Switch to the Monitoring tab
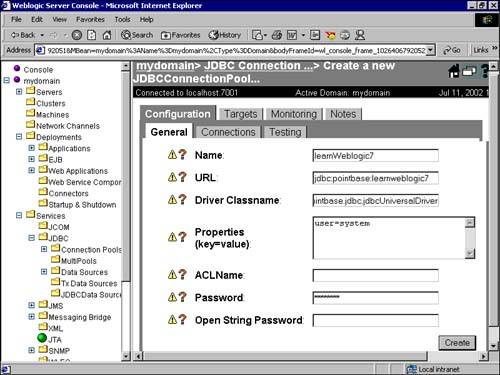This screenshot has width=500, height=375. click(x=294, y=114)
